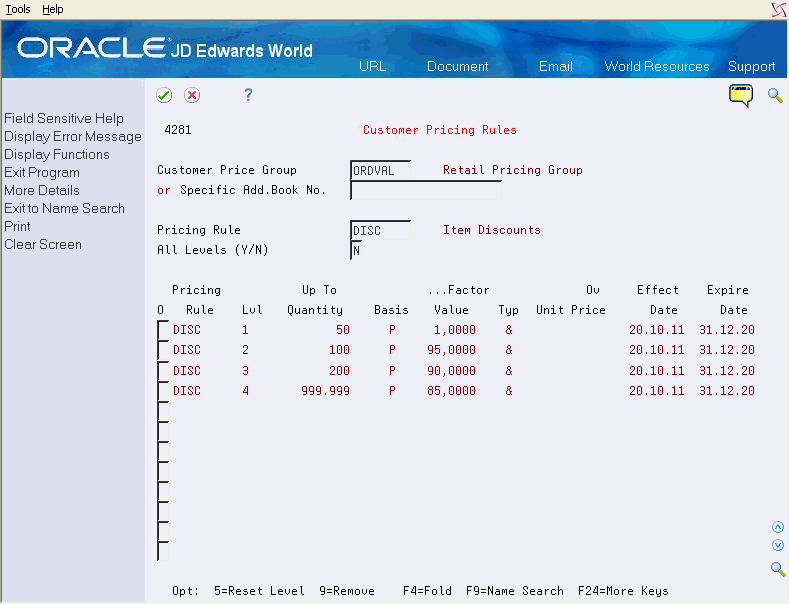Click option field for DISC level 2 row

point(163,350)
